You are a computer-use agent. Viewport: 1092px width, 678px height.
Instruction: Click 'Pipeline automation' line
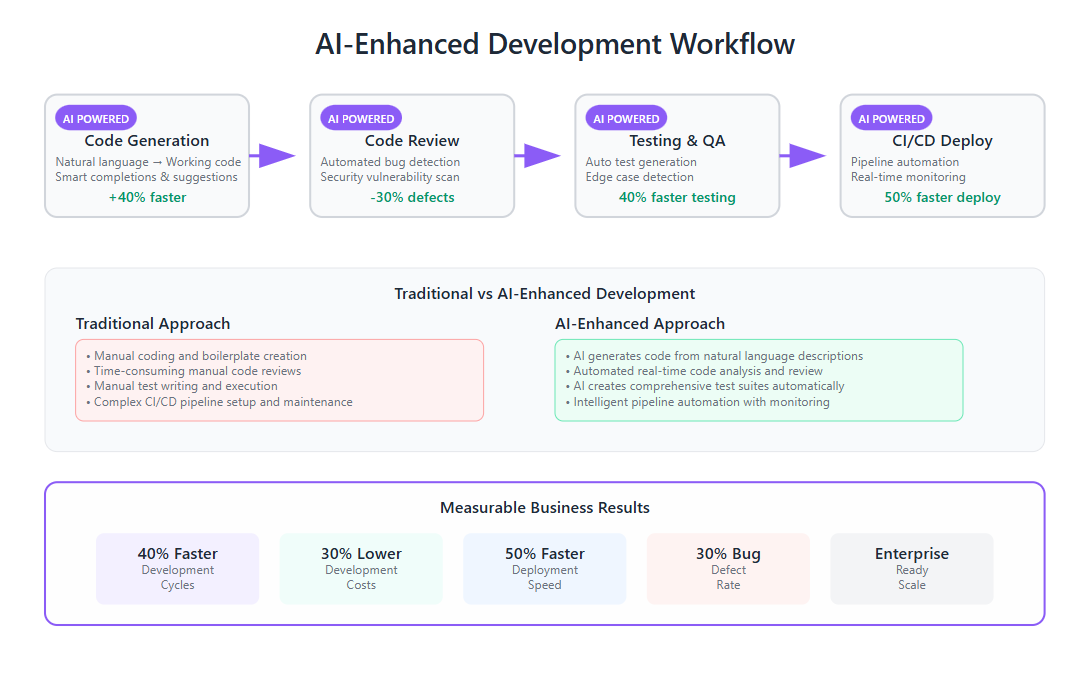point(905,161)
